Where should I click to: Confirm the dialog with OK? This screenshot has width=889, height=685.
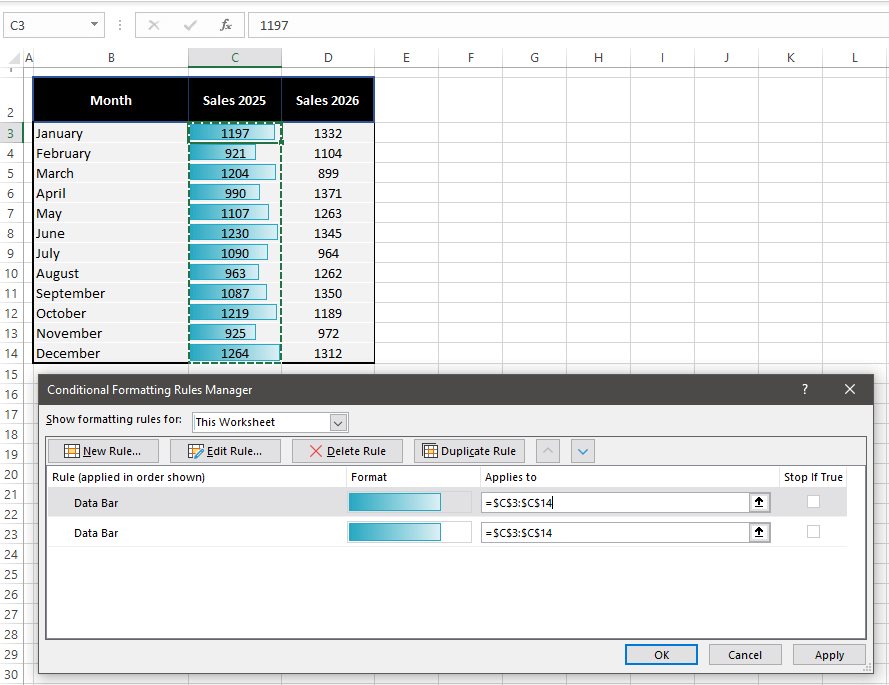point(661,654)
